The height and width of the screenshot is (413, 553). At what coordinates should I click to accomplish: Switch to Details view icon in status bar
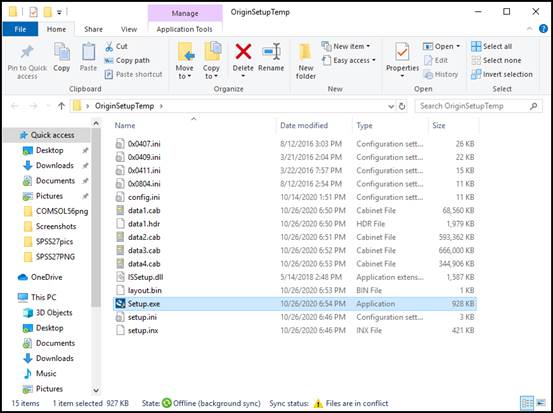point(527,403)
